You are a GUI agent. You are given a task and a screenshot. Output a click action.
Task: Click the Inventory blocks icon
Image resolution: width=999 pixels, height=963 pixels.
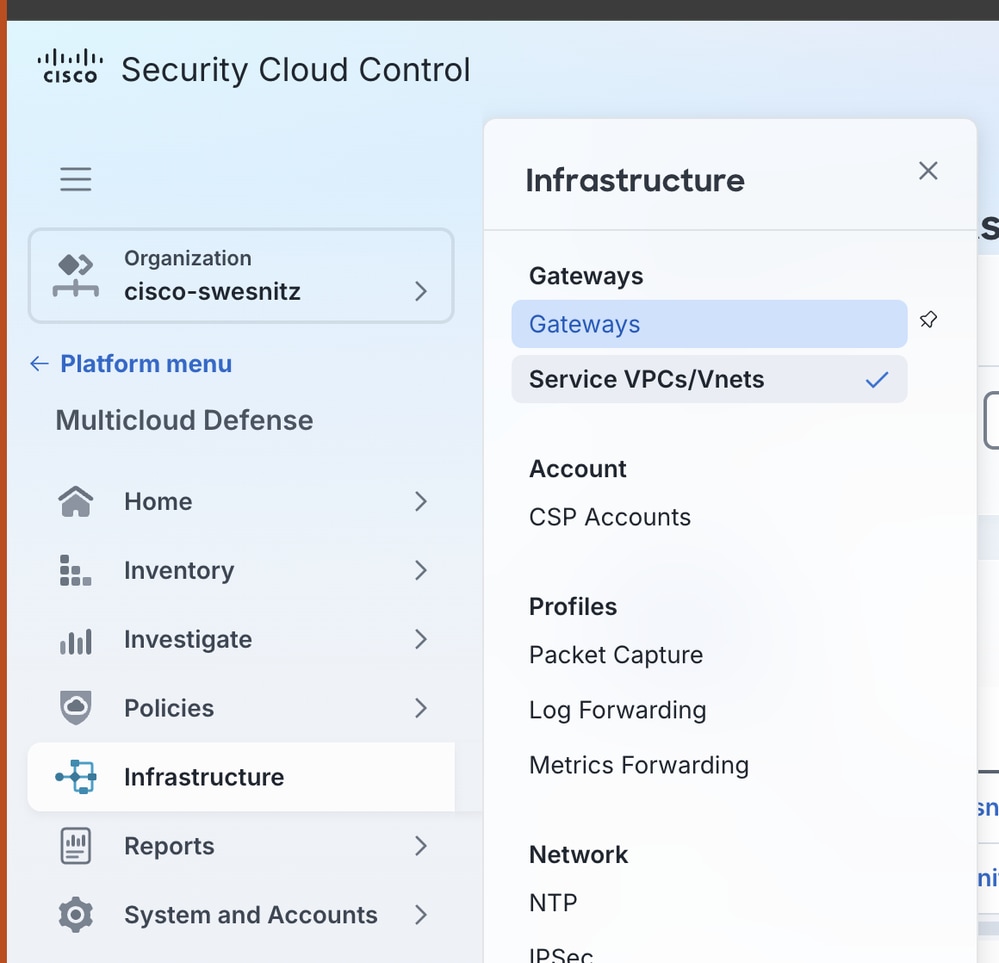click(x=76, y=570)
